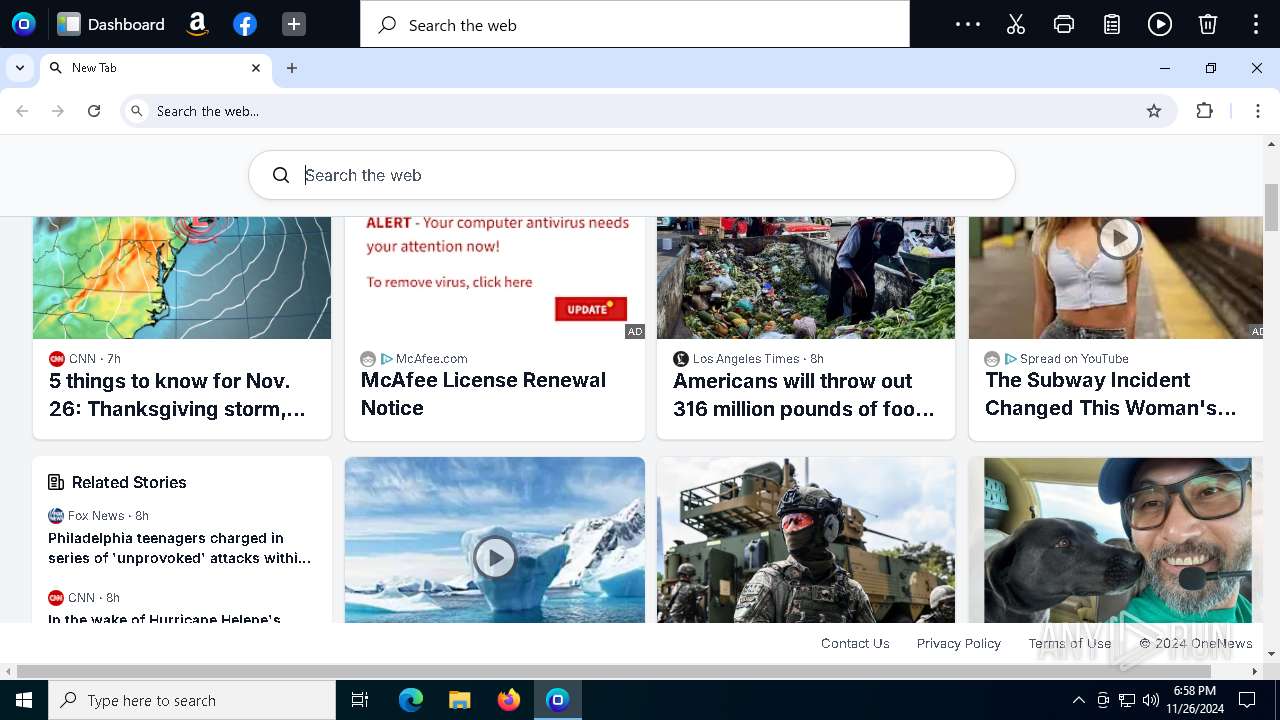Open the three-dots more tools menu
This screenshot has height=720, width=1280.
click(968, 24)
